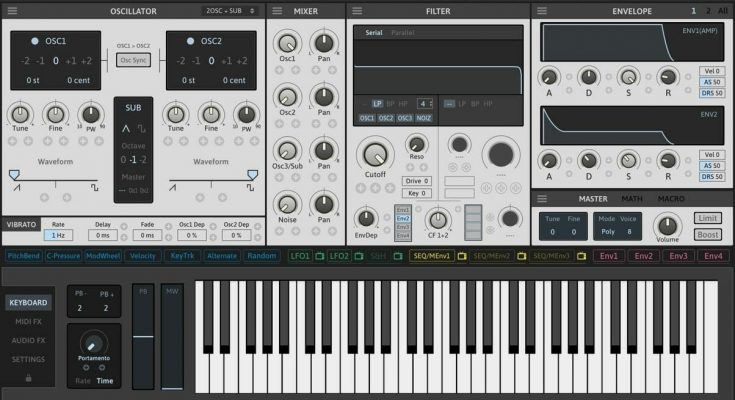The image size is (735, 400).
Task: Click the lock icon below Settings
Action: (28, 377)
